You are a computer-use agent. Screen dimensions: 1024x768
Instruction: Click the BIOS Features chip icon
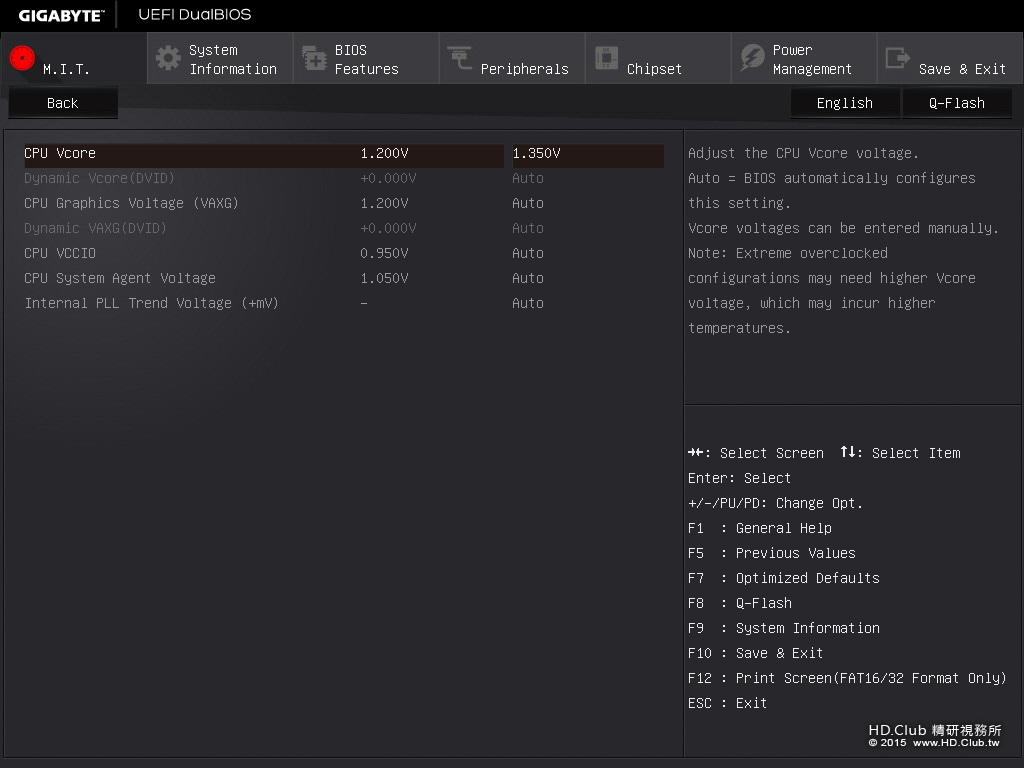(314, 58)
